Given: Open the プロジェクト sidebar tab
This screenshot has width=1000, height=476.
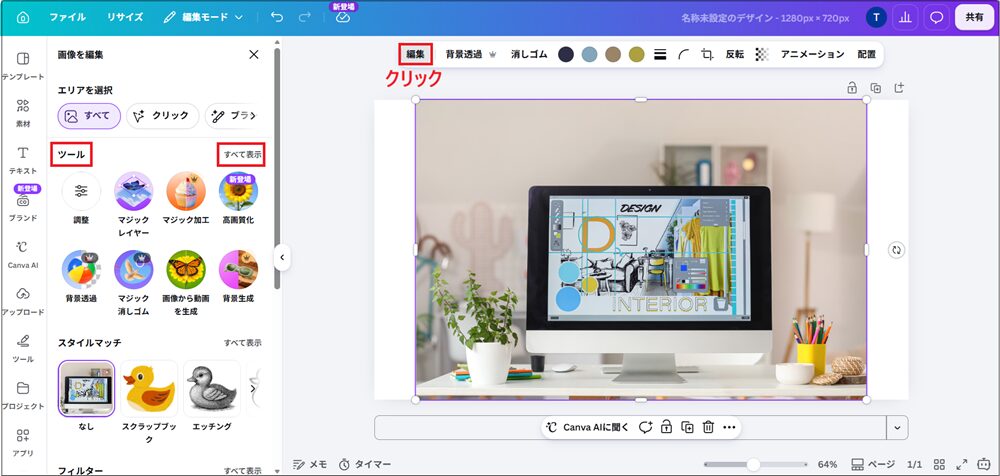Looking at the screenshot, I should (x=23, y=396).
